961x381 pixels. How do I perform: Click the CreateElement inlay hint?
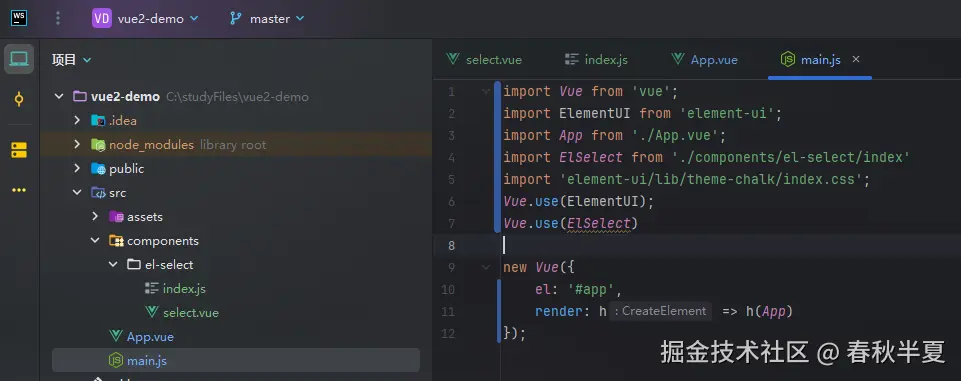tap(661, 311)
